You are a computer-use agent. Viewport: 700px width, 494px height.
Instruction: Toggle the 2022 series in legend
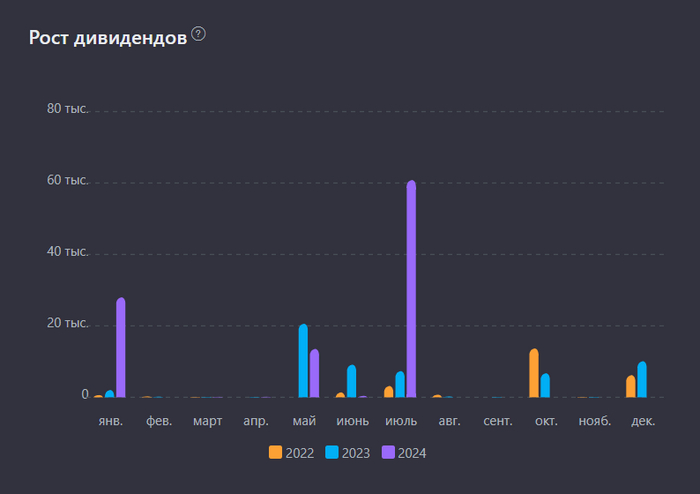click(292, 452)
